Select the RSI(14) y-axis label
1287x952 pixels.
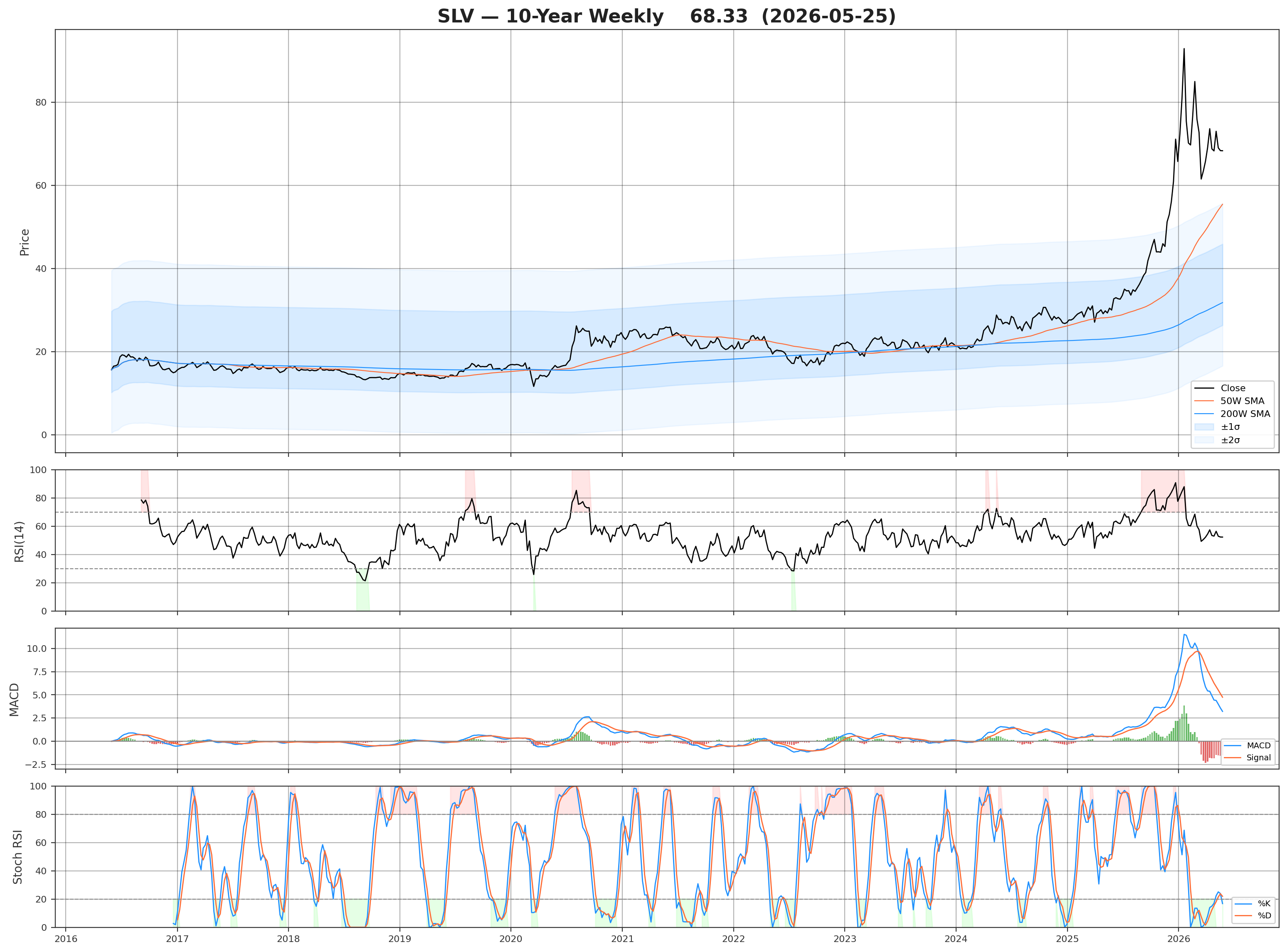(19, 542)
